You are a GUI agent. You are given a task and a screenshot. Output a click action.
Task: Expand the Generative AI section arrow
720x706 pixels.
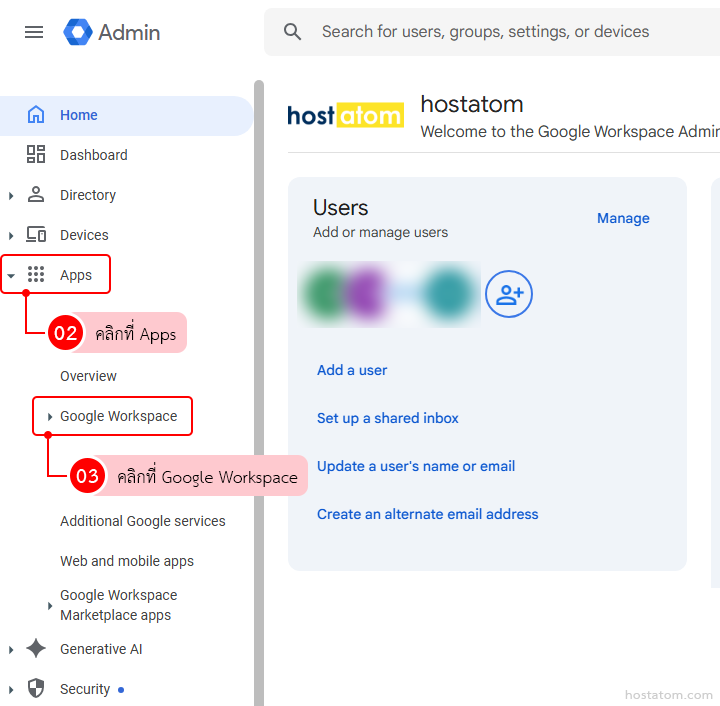[x=11, y=650]
